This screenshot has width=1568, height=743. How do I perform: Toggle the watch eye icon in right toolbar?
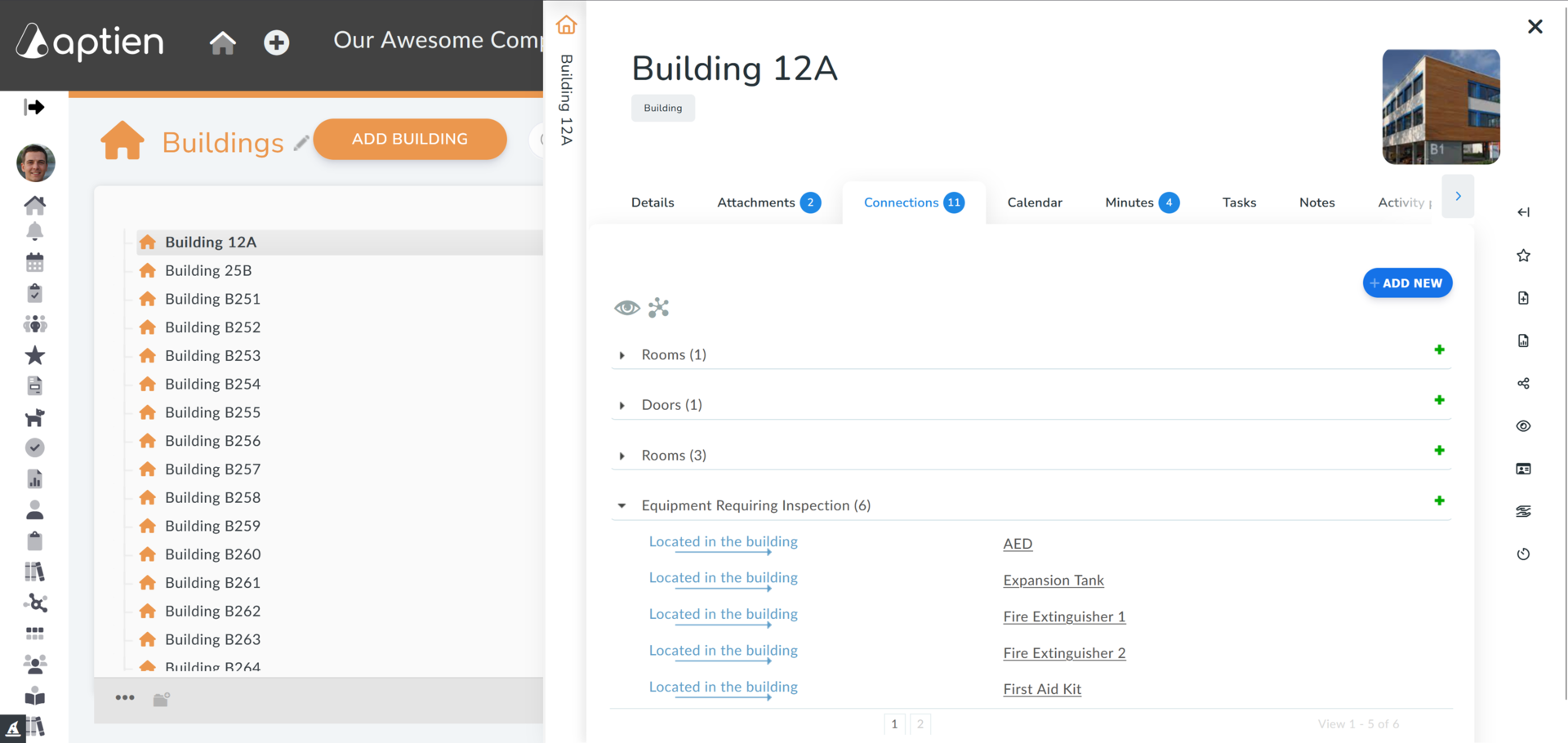(x=1523, y=426)
